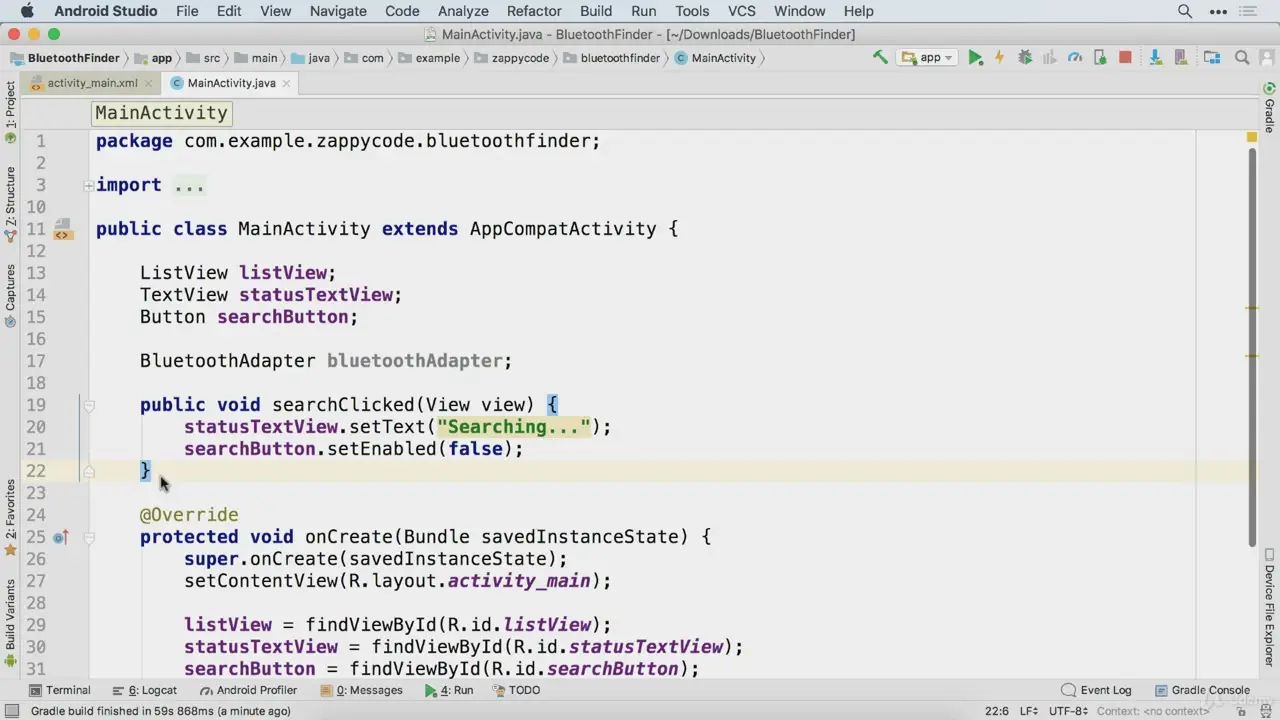
Task: Click the 22:6 cursor position indicator
Action: tap(997, 711)
